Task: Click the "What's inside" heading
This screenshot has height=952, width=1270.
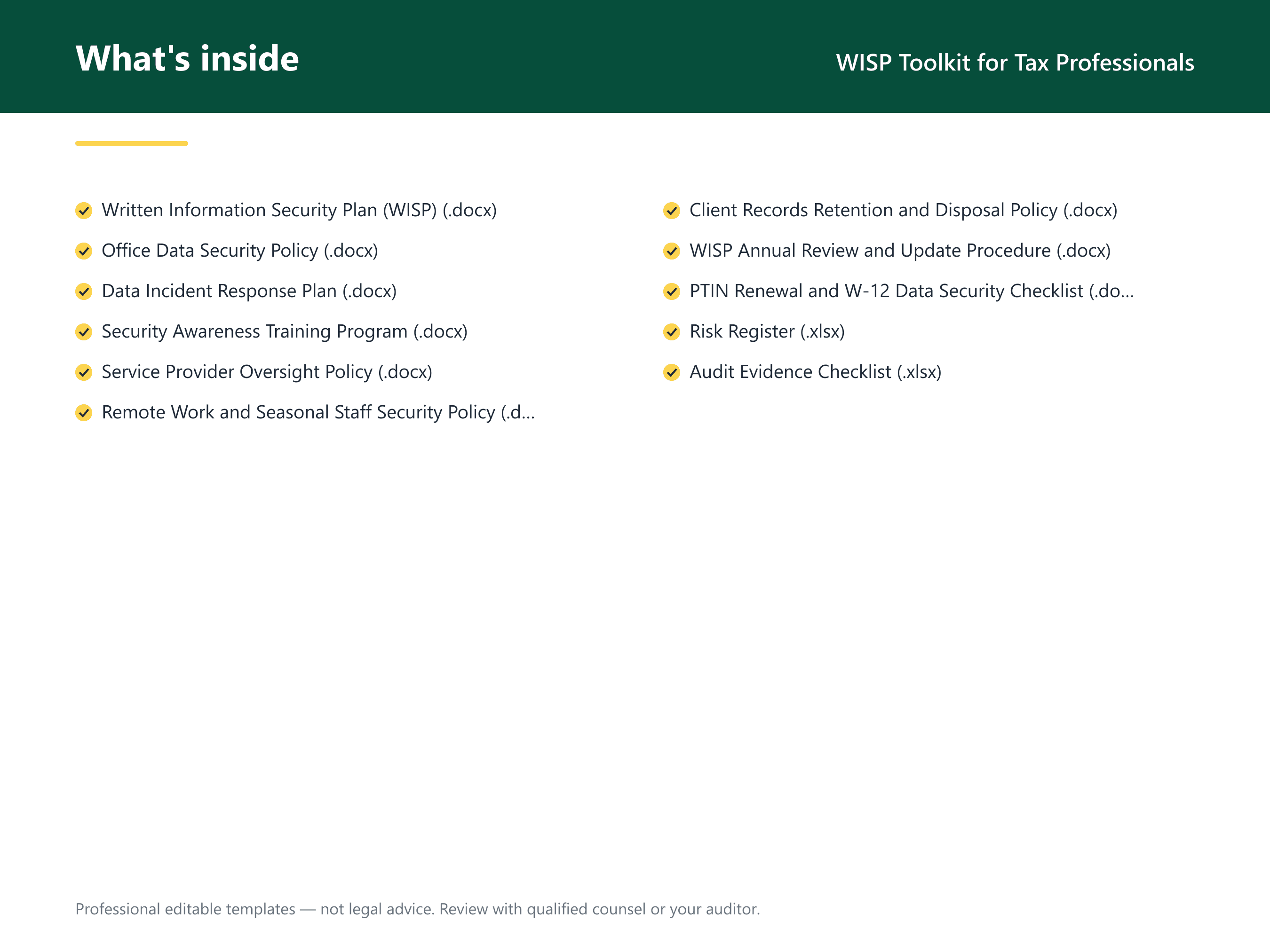Action: click(x=187, y=59)
